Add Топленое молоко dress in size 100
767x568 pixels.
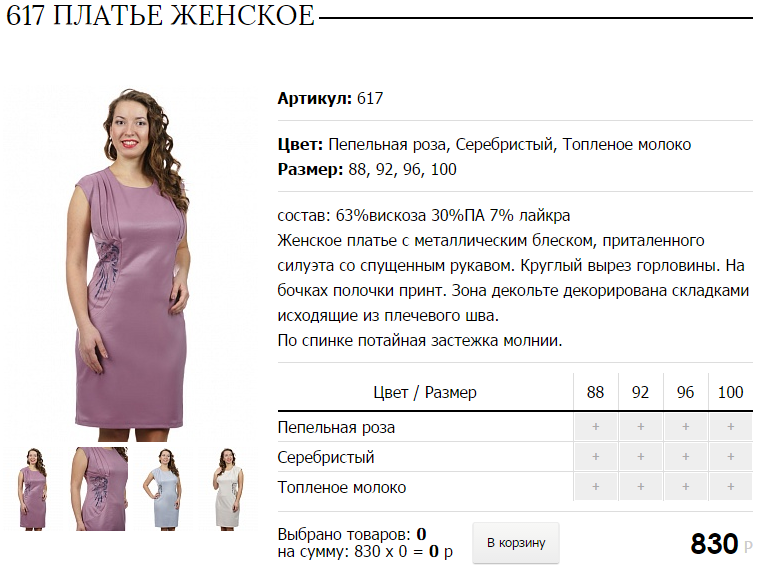pyautogui.click(x=730, y=487)
